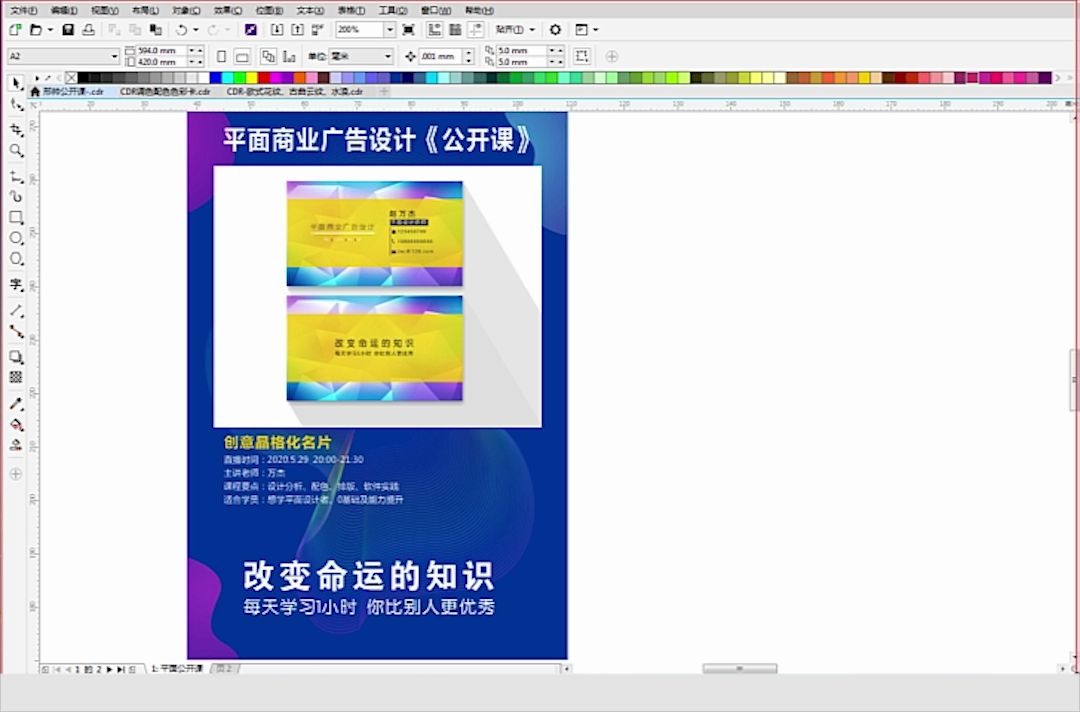Screen dimensions: 1080x712
Task: Toggle portrait page orientation
Action: point(221,56)
